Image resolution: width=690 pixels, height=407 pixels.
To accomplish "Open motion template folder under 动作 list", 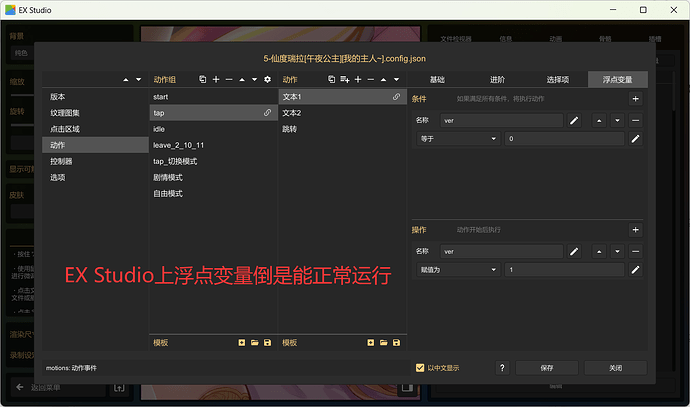I will pyautogui.click(x=383, y=342).
